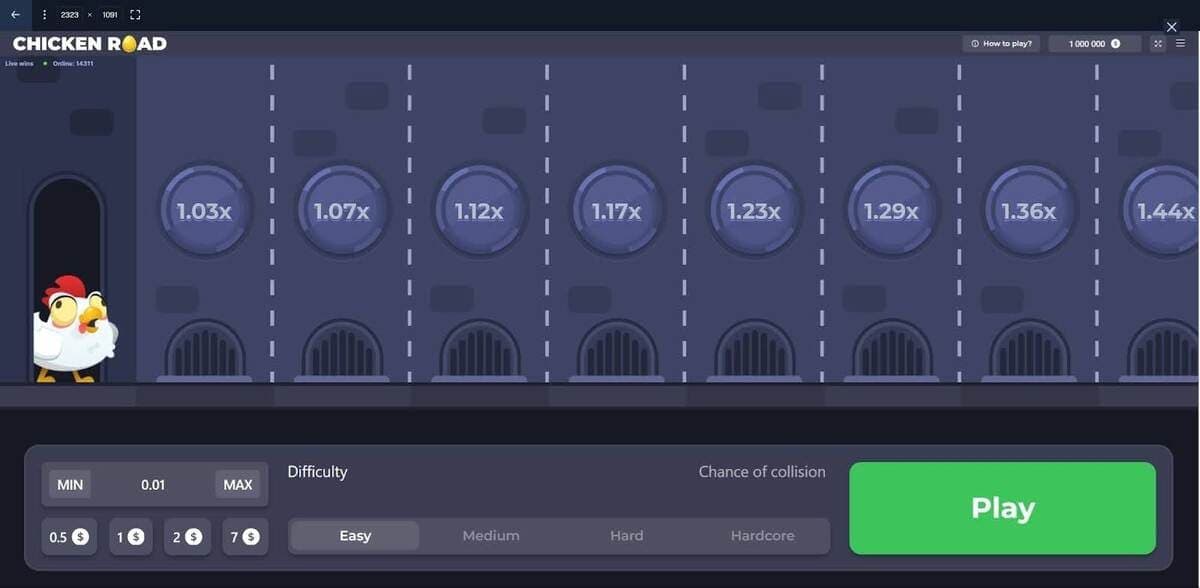Select Easy difficulty

(355, 536)
